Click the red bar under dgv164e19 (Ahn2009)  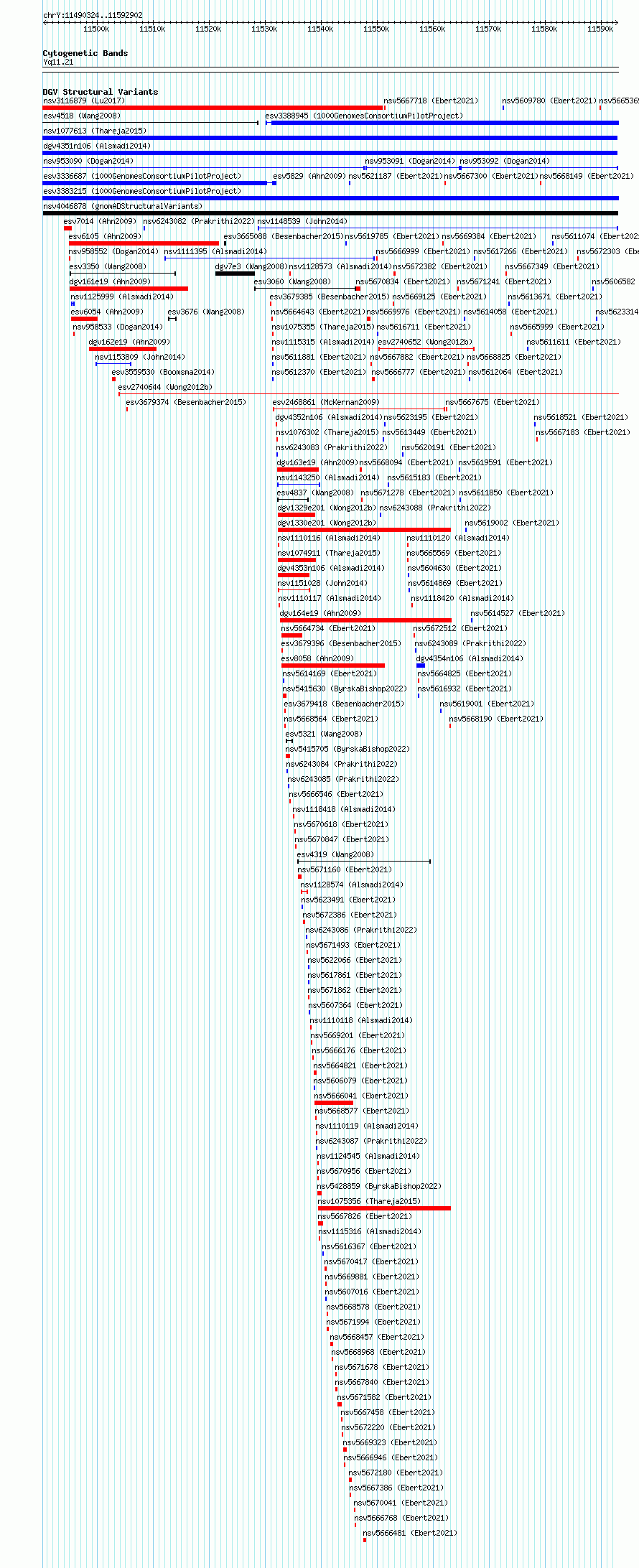tap(365, 620)
